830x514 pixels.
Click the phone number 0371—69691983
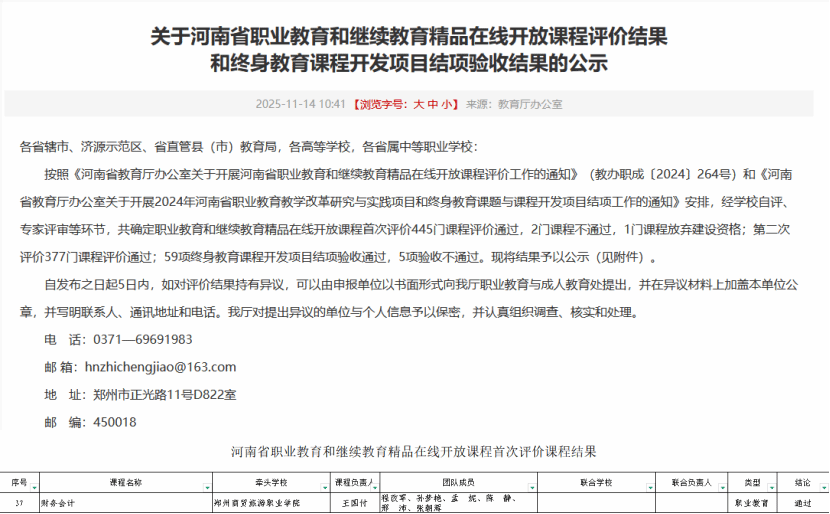[139, 339]
